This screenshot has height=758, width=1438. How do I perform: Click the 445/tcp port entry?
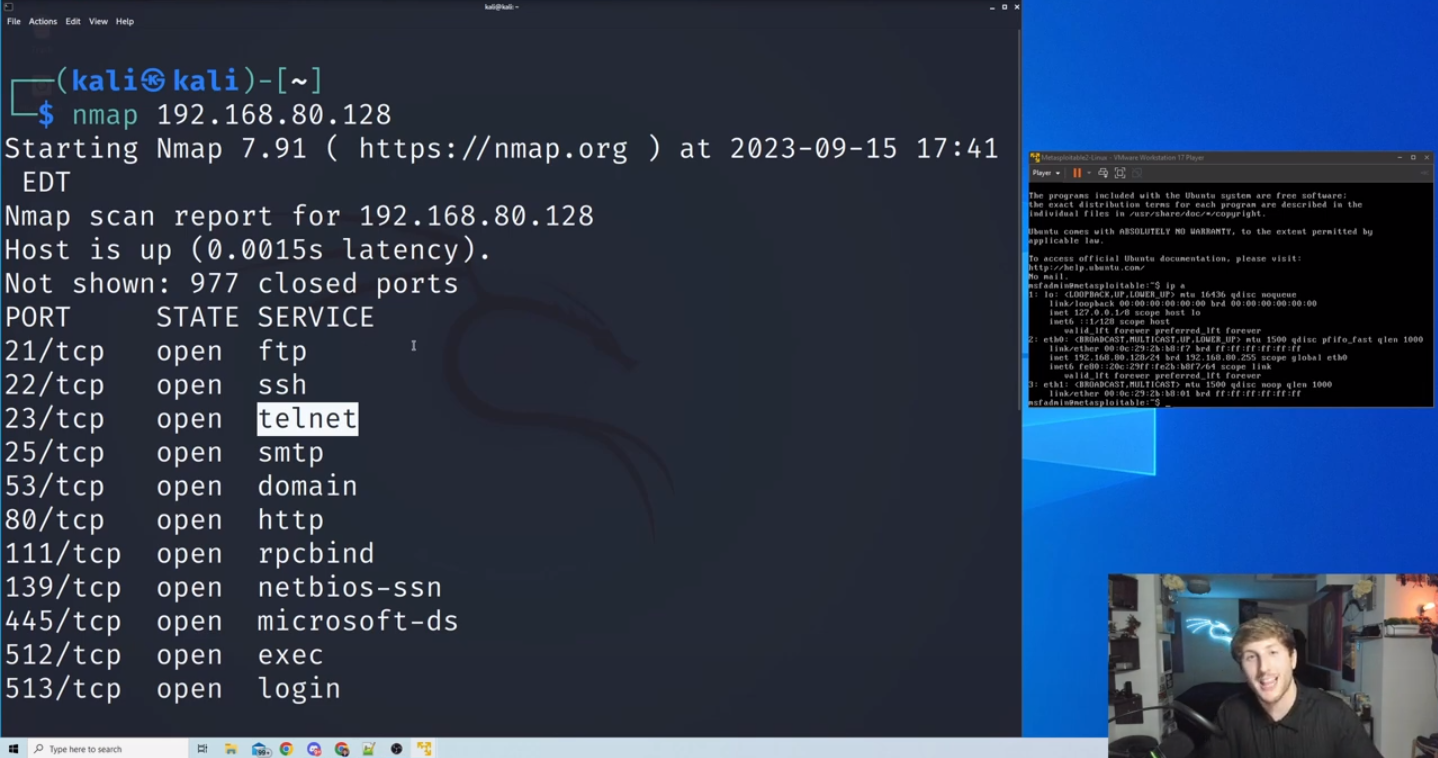(x=63, y=621)
